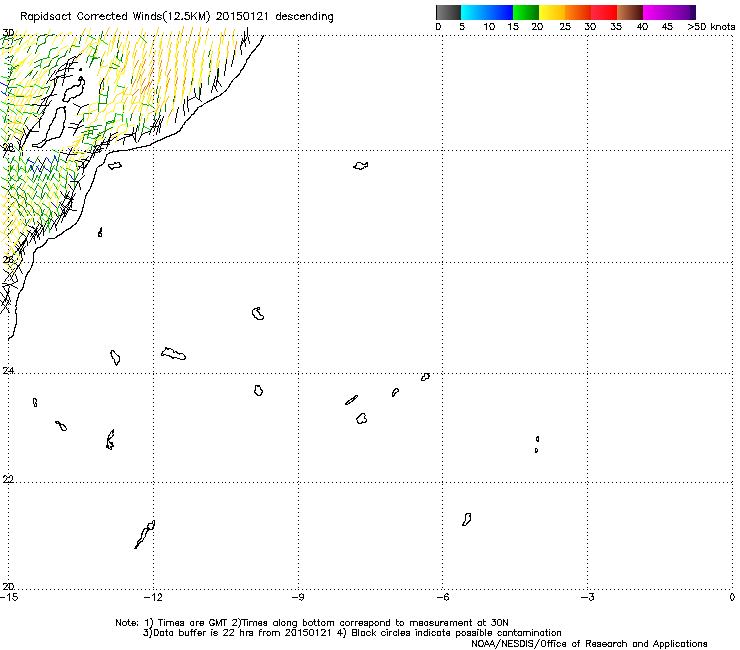This screenshot has width=740, height=650.
Task: Click the dark purple 45-50 knots legend swatch
Action: 682,12
